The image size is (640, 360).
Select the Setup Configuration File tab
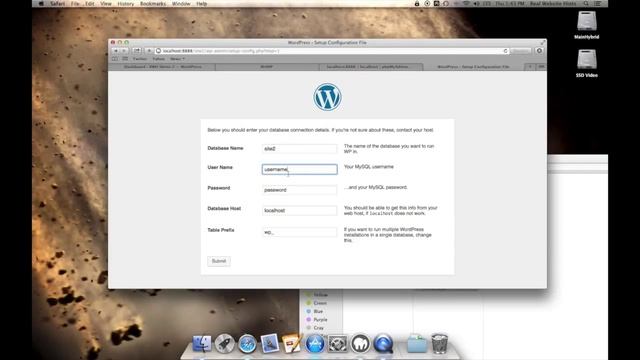(473, 67)
